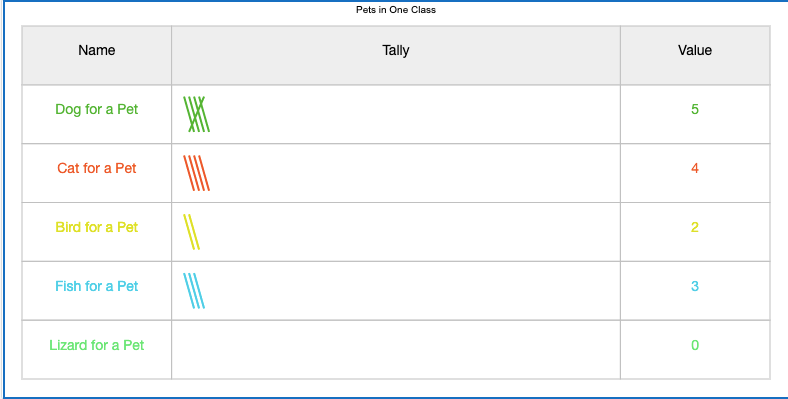Click the Dog value 5
Image resolution: width=788 pixels, height=399 pixels.
pos(695,109)
